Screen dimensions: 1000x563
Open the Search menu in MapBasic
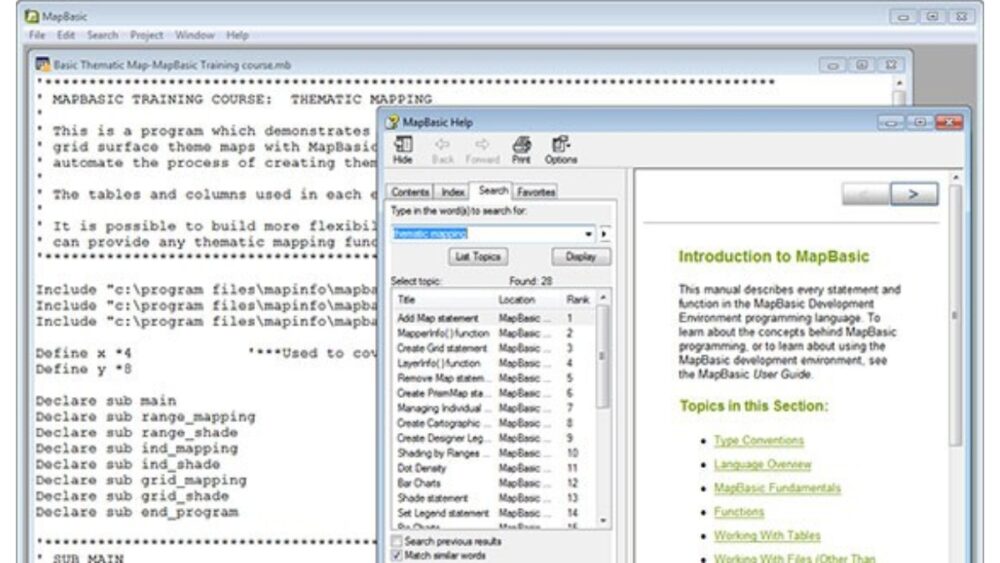[103, 35]
